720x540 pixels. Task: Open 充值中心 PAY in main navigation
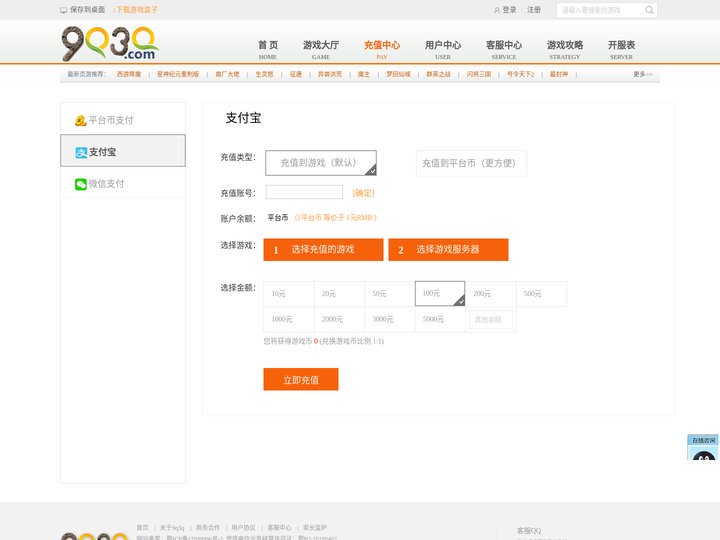(382, 50)
